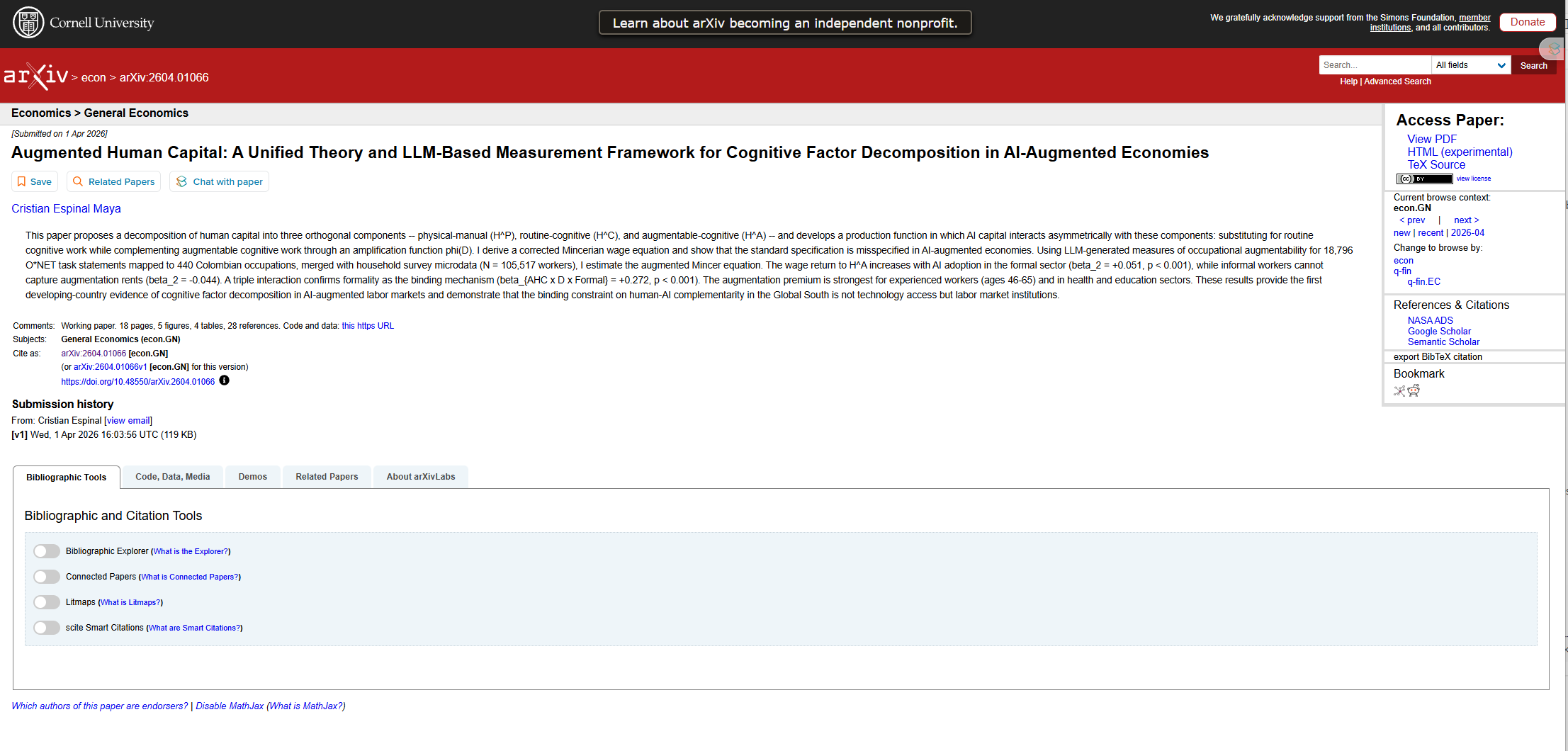Enable the Bibliographic Explorer toggle
1568x751 pixels.
coord(47,551)
